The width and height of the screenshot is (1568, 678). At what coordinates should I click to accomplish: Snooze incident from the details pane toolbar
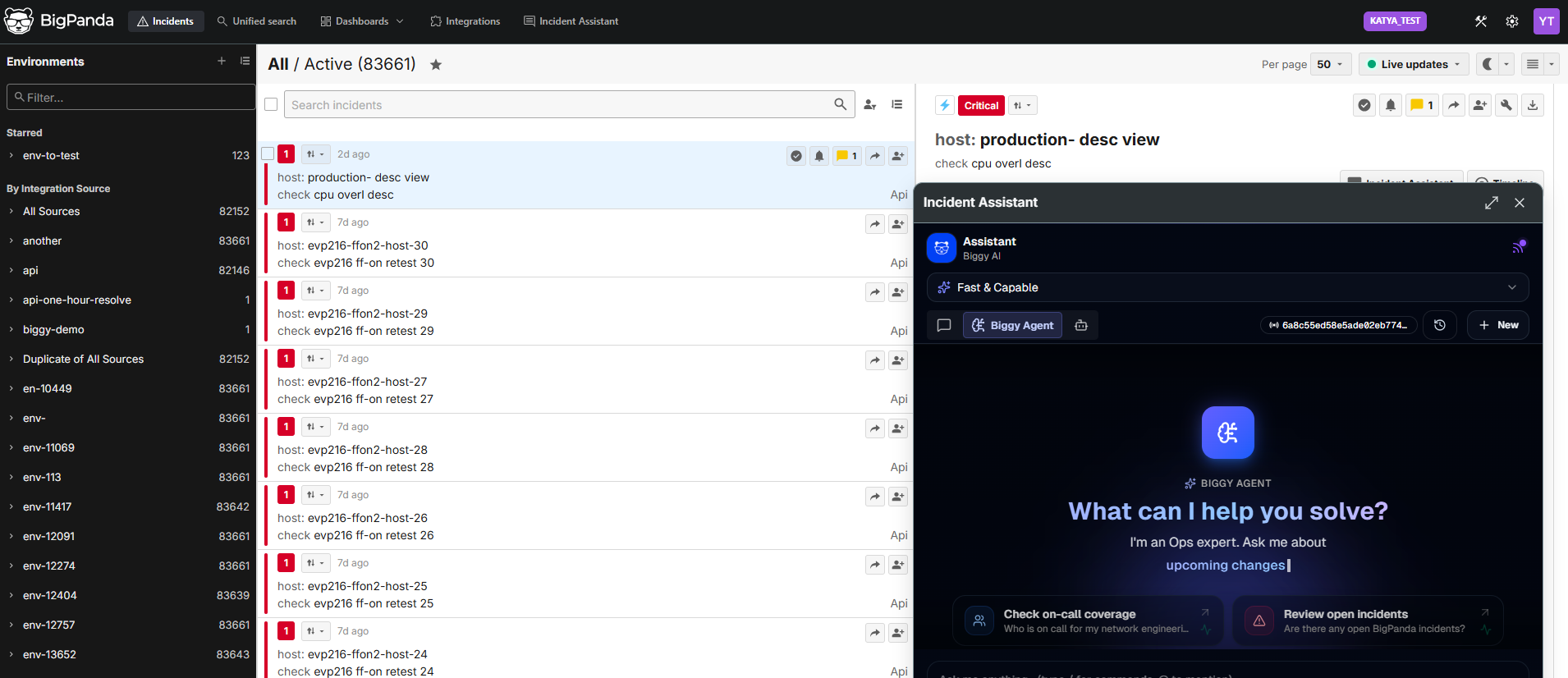point(1391,105)
